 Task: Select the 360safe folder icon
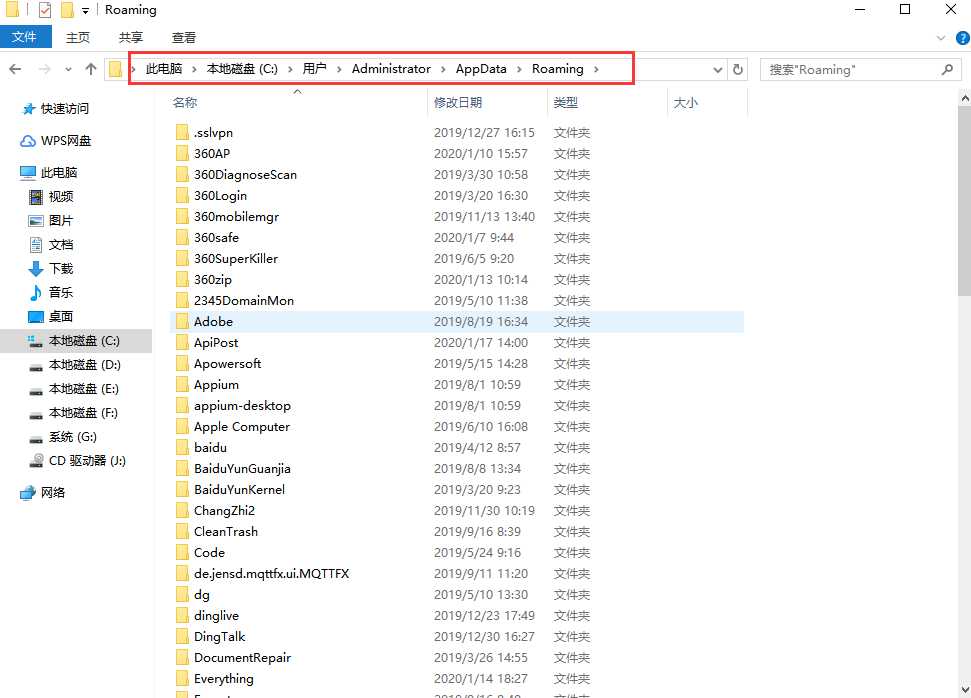pos(181,238)
